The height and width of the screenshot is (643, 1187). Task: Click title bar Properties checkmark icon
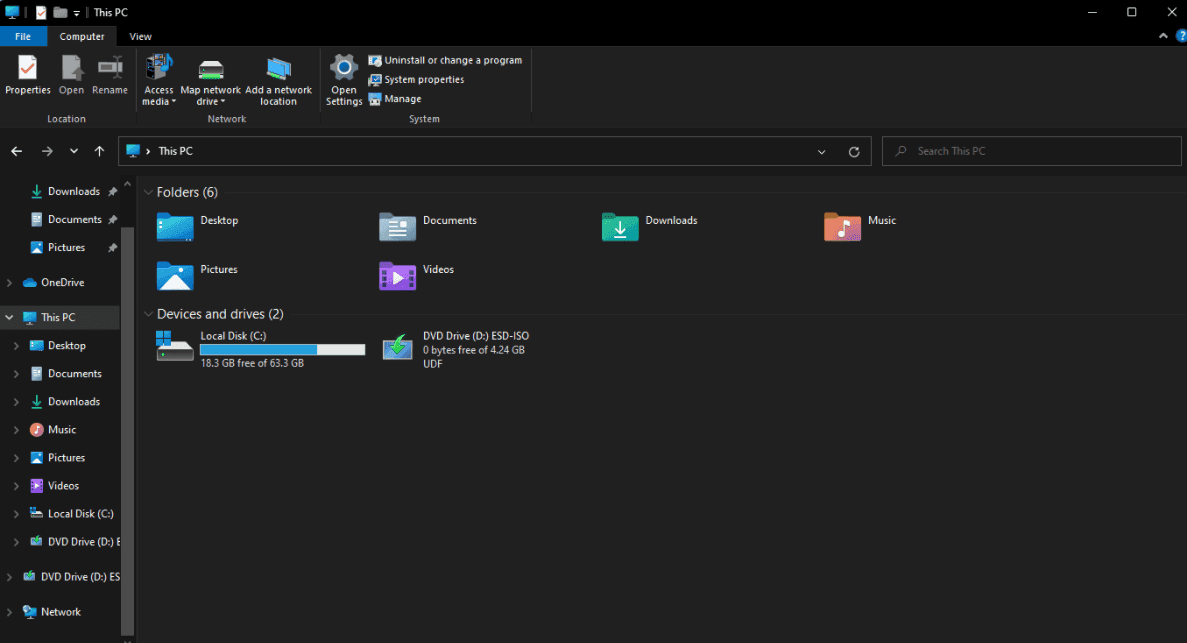pos(41,13)
